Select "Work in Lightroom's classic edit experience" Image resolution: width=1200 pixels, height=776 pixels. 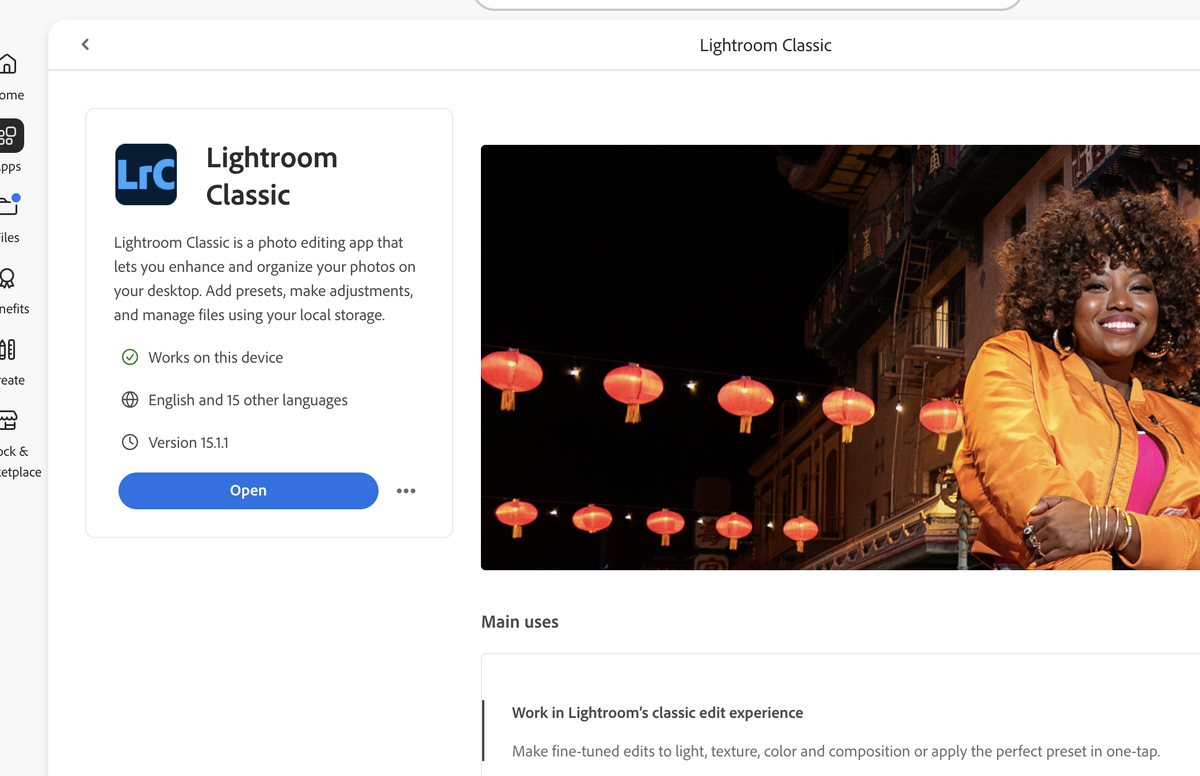tap(657, 713)
